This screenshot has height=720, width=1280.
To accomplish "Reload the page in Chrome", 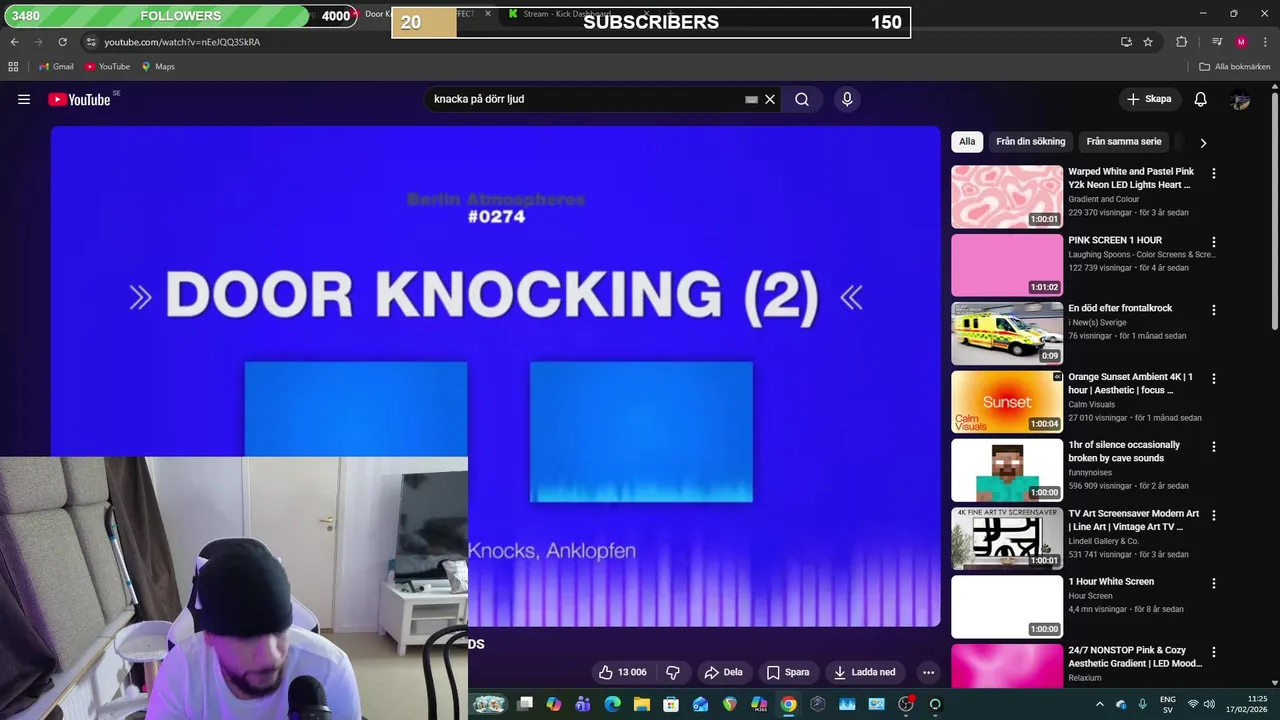I will (x=62, y=42).
